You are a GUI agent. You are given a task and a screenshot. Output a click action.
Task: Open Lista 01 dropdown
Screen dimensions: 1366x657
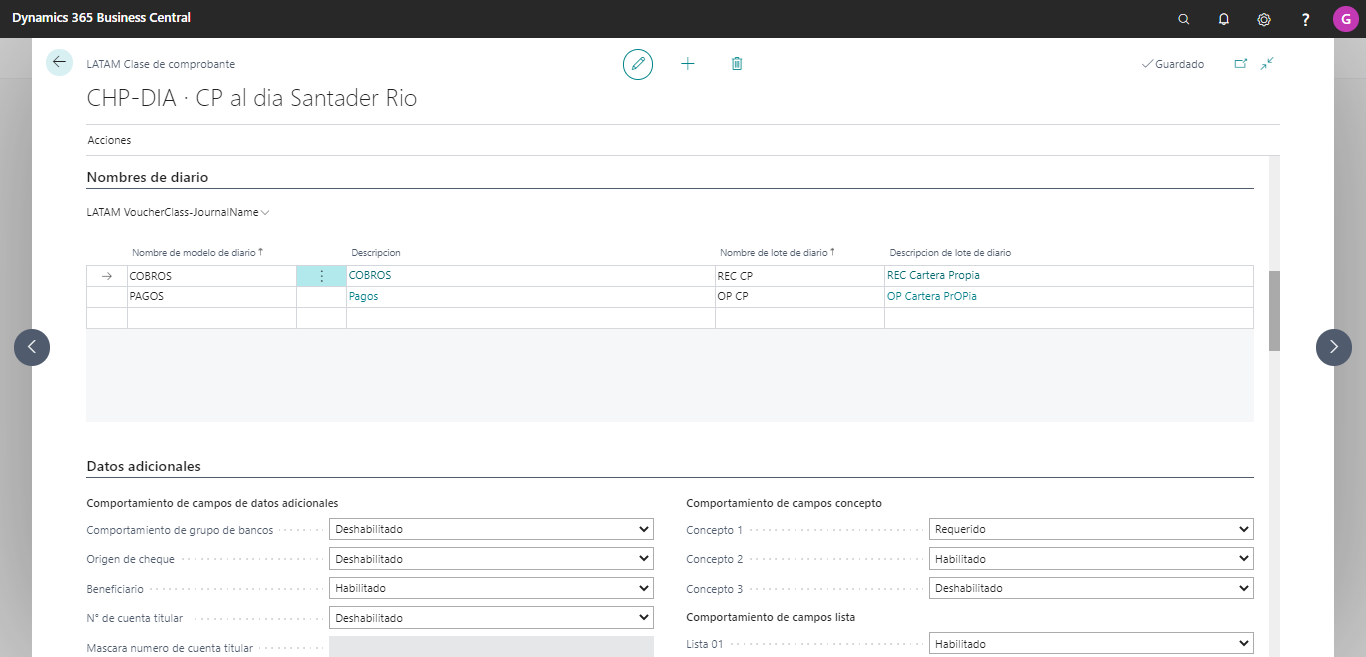[1091, 644]
